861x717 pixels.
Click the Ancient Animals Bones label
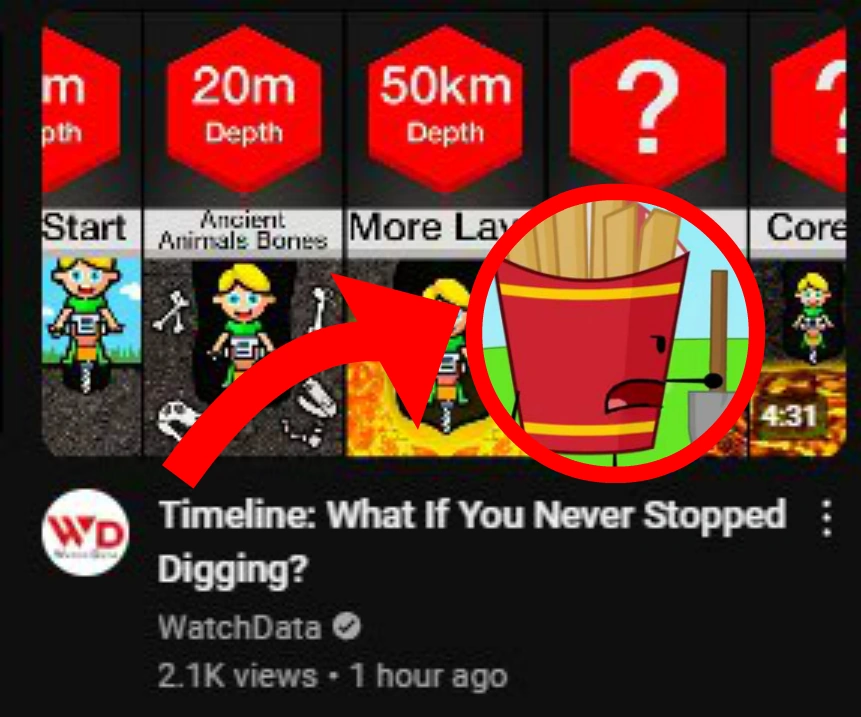click(243, 231)
